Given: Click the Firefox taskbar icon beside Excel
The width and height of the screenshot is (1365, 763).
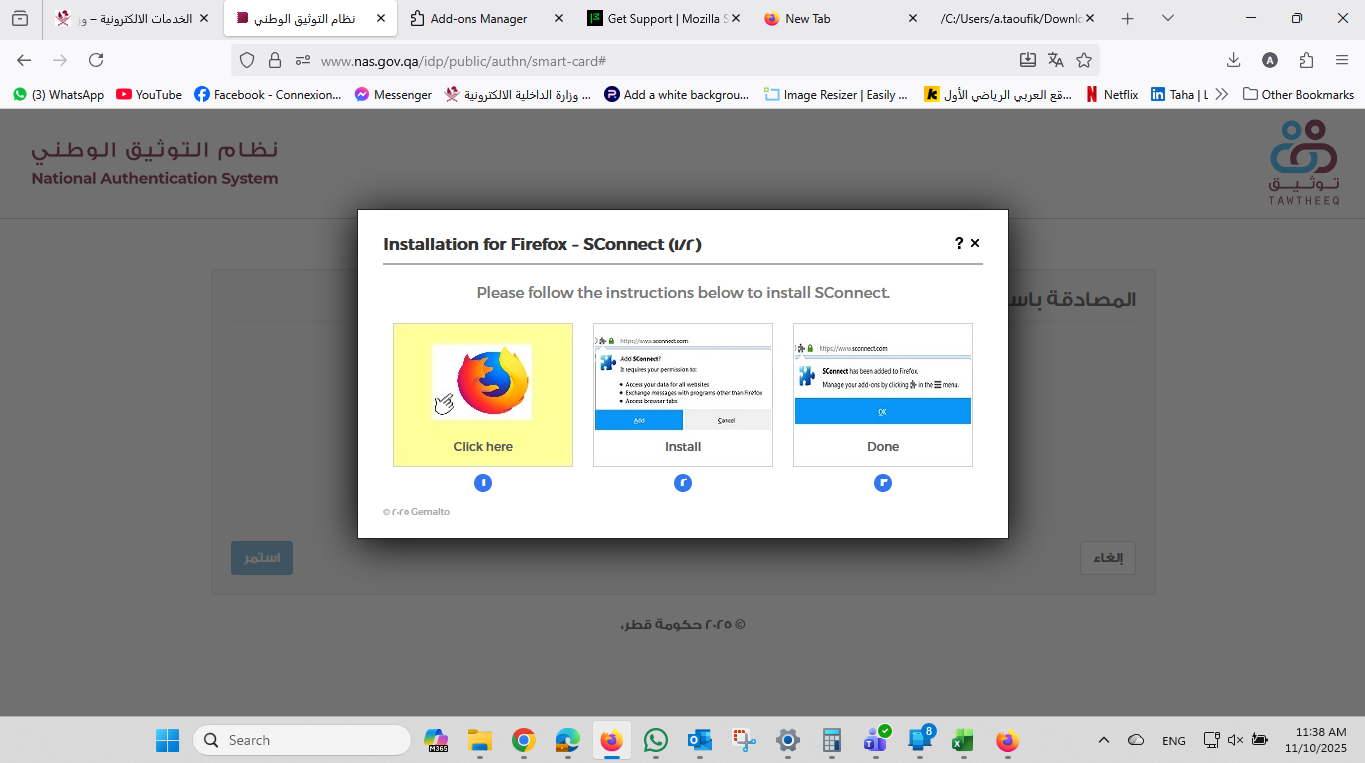Looking at the screenshot, I should [x=1007, y=740].
